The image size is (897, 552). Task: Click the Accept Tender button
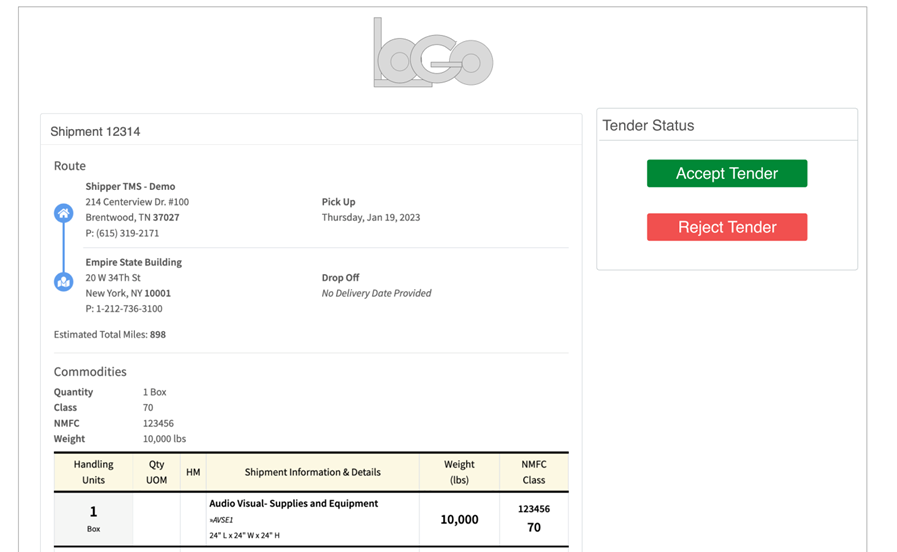point(726,173)
